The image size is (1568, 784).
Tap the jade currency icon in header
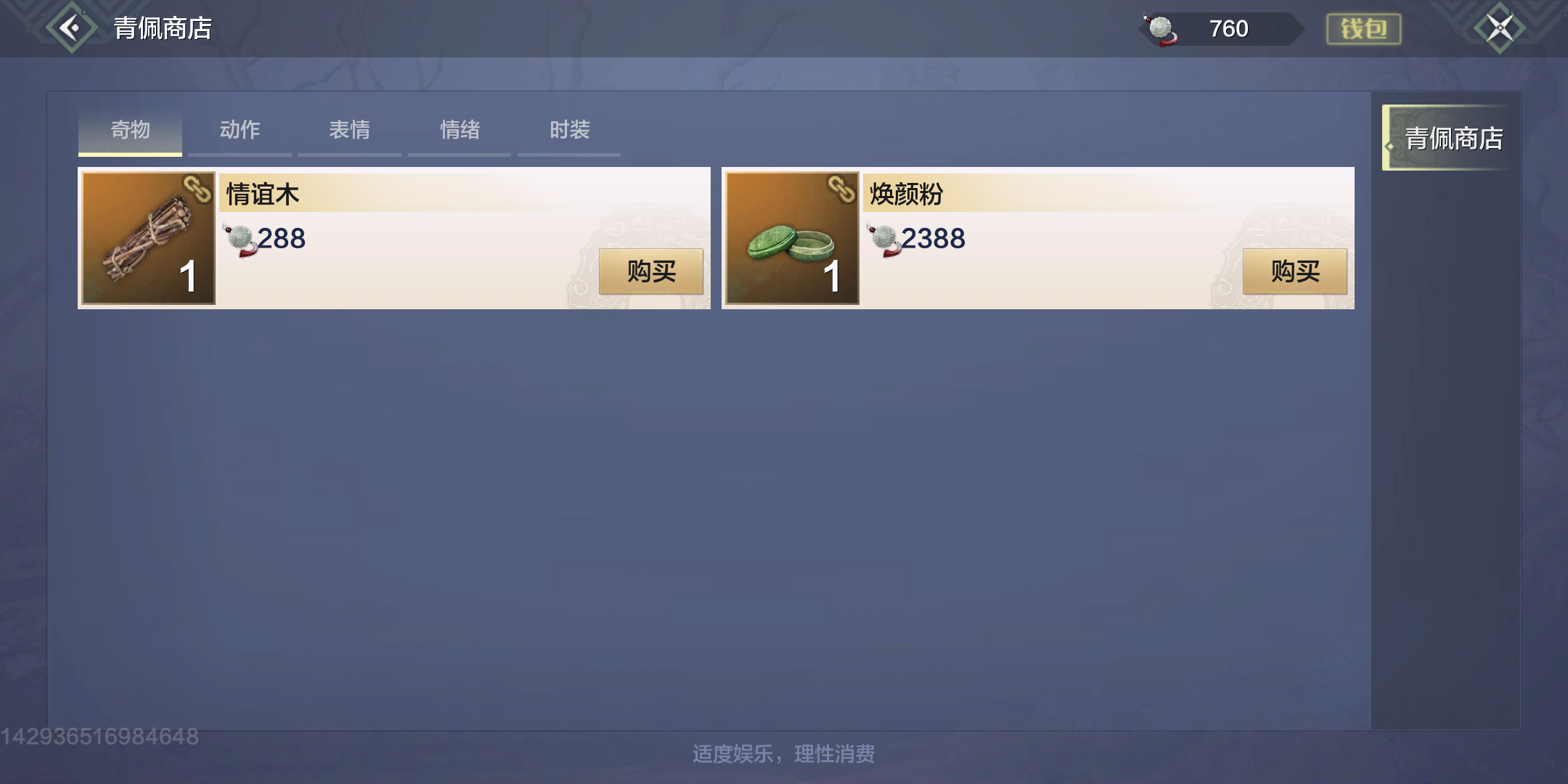click(1161, 29)
